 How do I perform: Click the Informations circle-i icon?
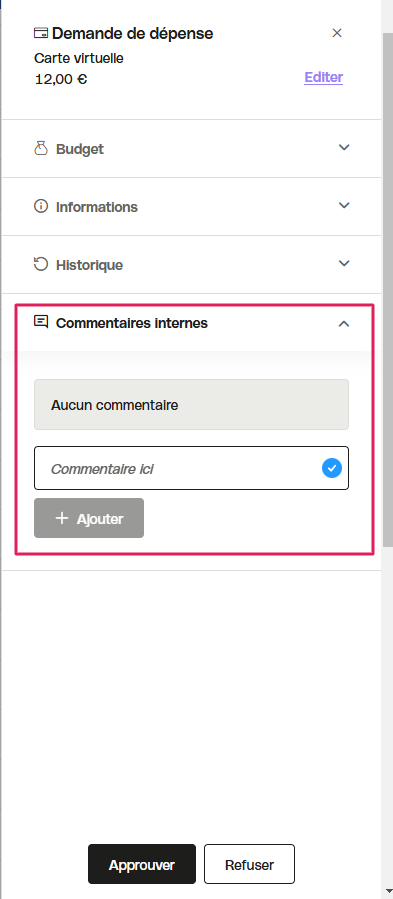tap(41, 206)
